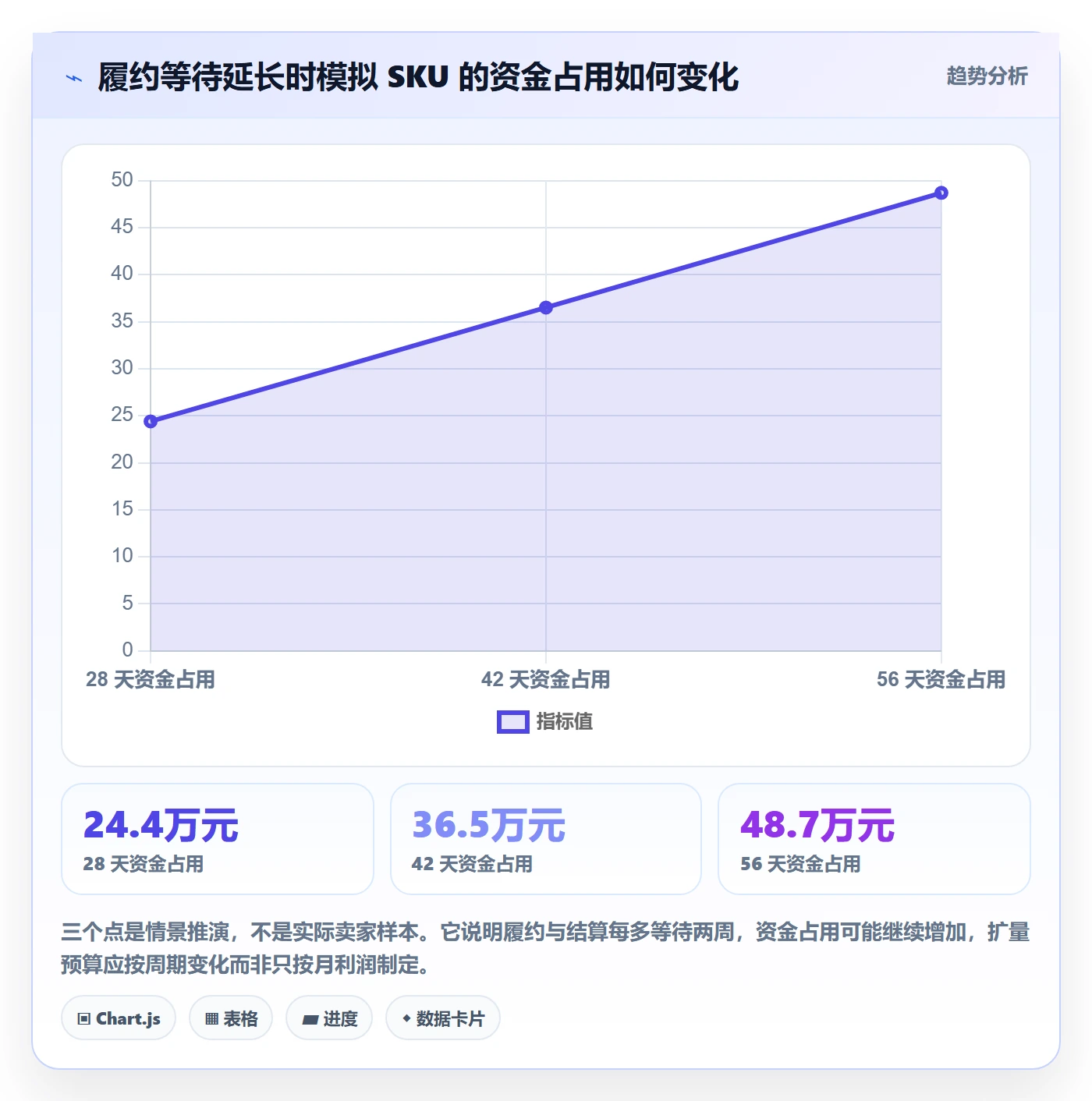Screen dimensions: 1092x1101
Task: Click the y-axis label 50
Action: [122, 180]
